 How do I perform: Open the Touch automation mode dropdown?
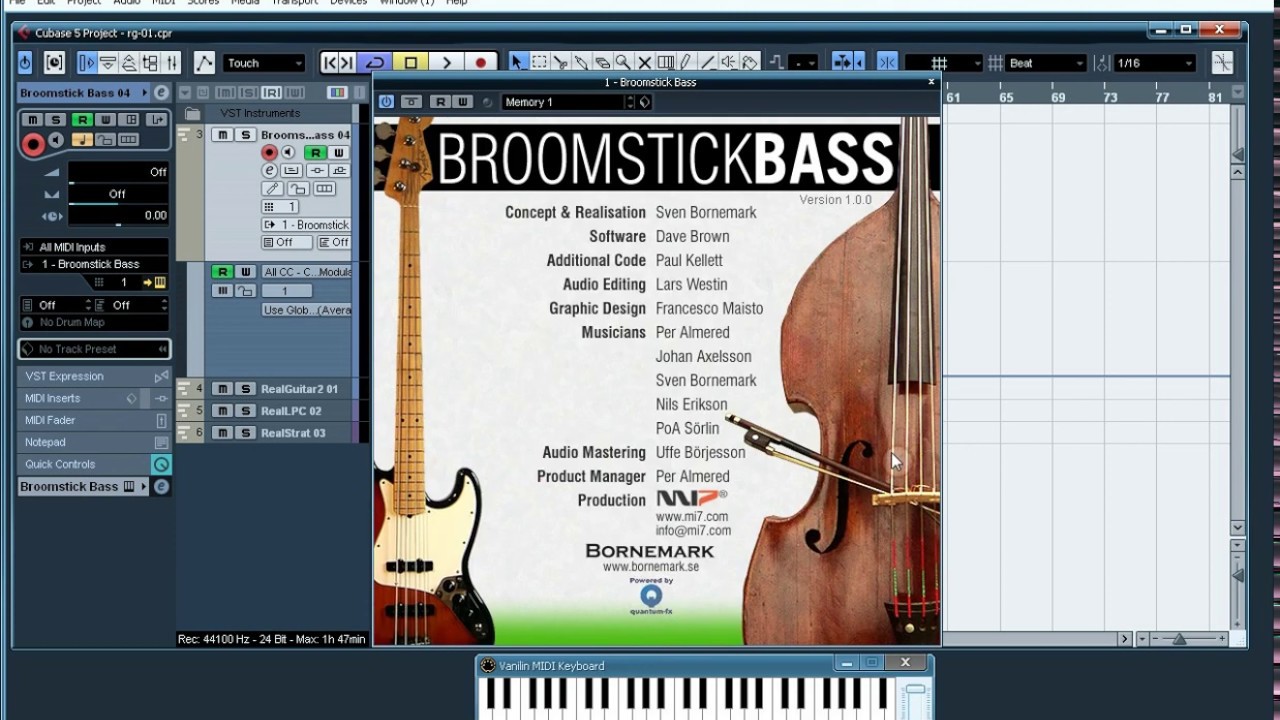point(264,63)
